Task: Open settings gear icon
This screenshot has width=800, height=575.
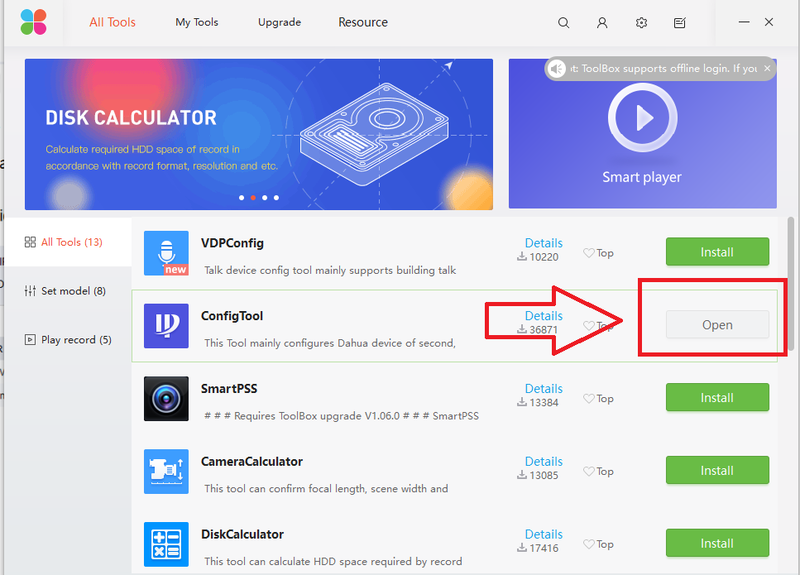Action: coord(641,22)
